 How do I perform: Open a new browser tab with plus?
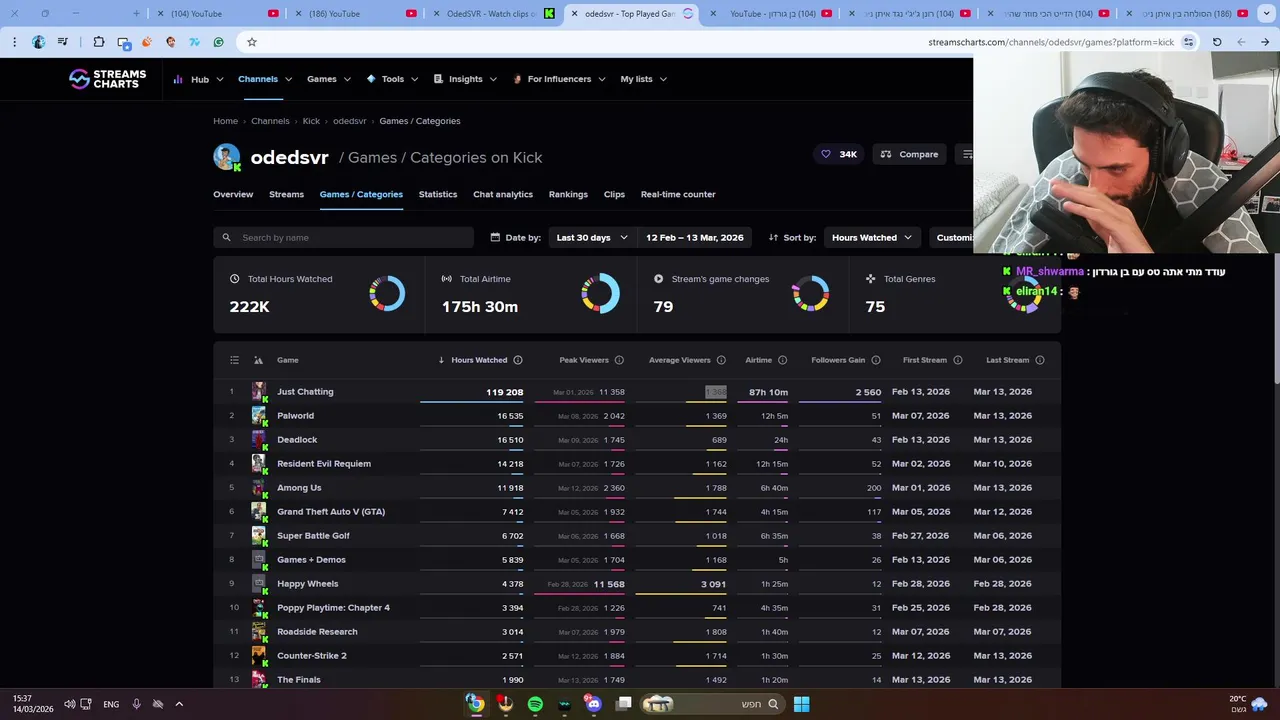[137, 14]
